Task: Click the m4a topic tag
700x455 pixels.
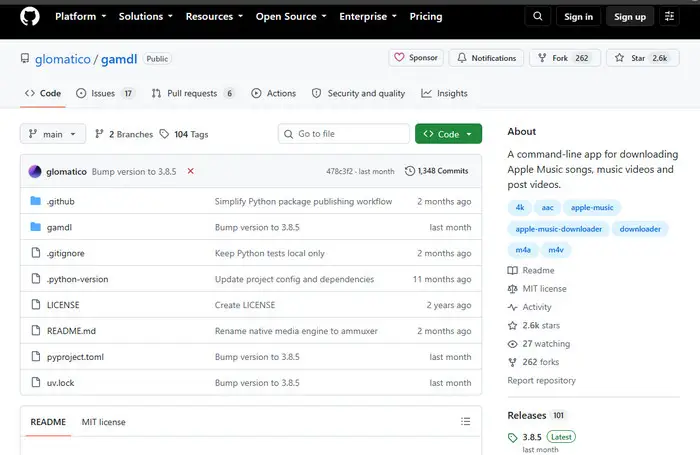Action: [523, 250]
